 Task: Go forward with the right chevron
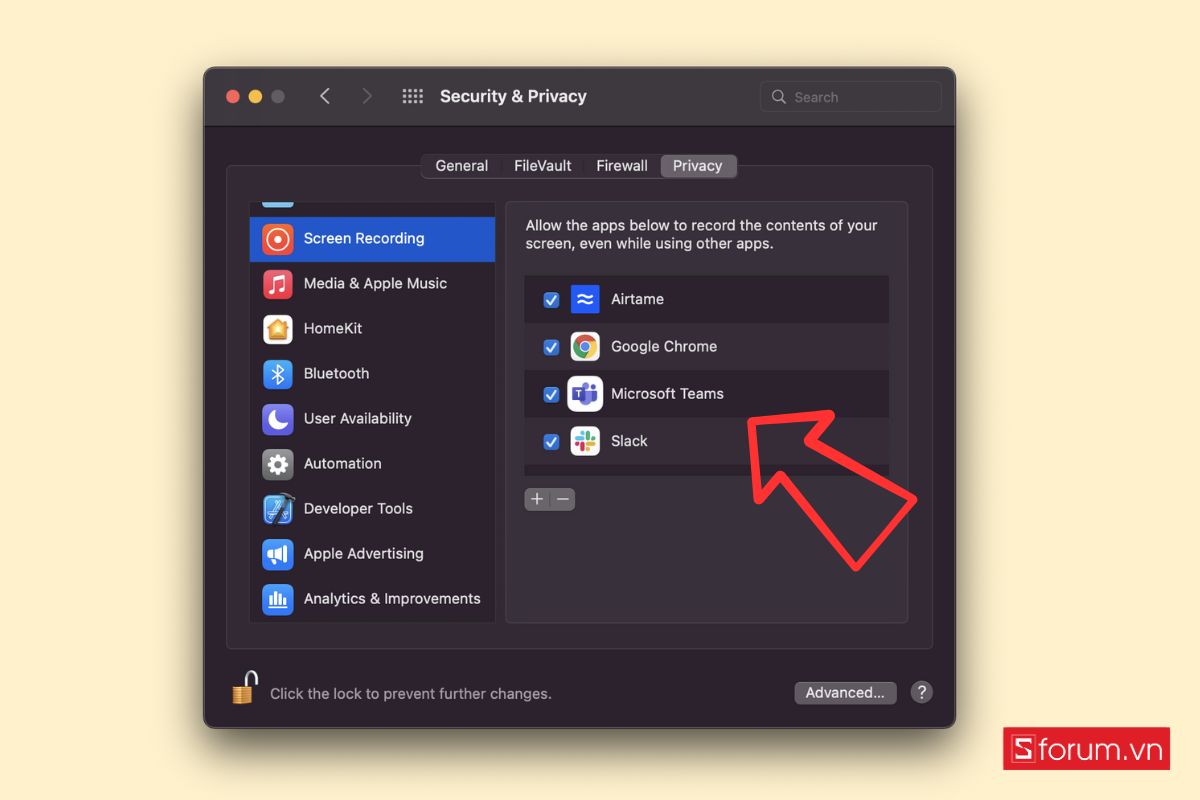(x=367, y=96)
